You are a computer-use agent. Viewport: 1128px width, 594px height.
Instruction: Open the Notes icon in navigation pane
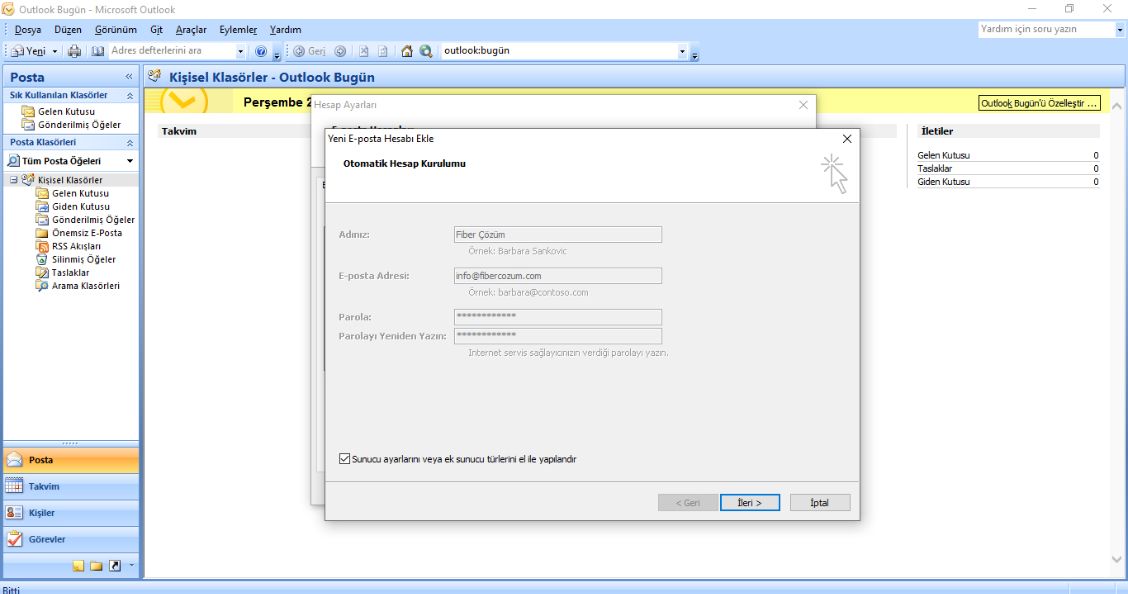coord(79,566)
